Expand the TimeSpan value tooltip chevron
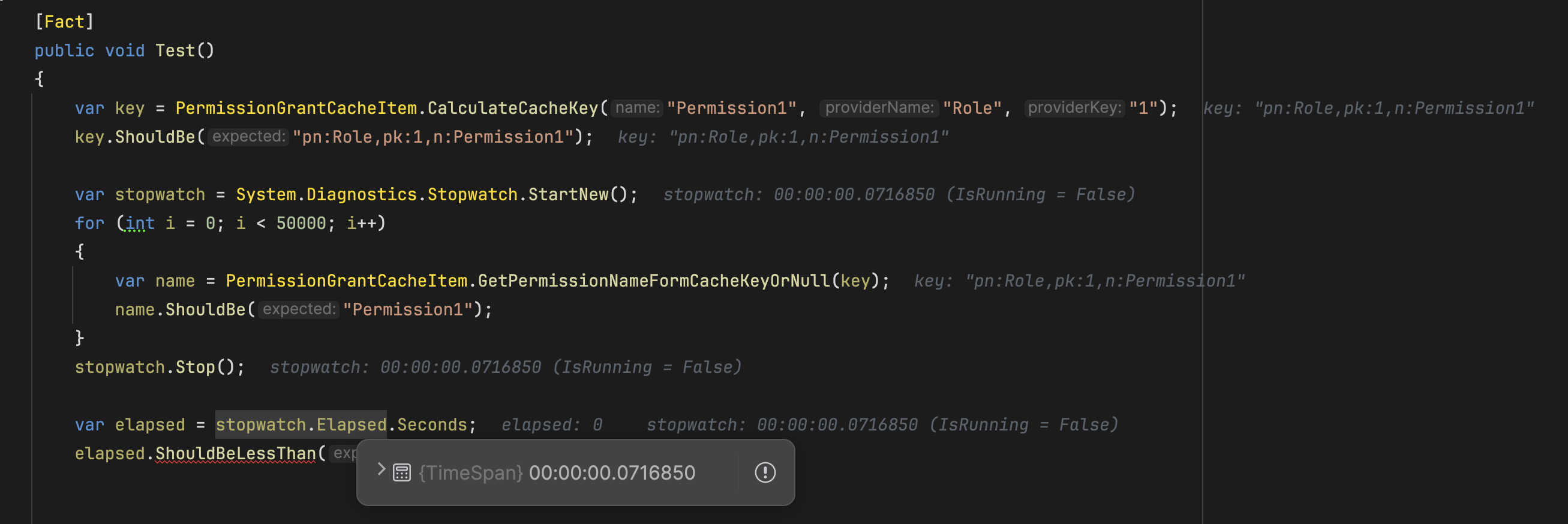The image size is (1568, 524). [x=381, y=470]
